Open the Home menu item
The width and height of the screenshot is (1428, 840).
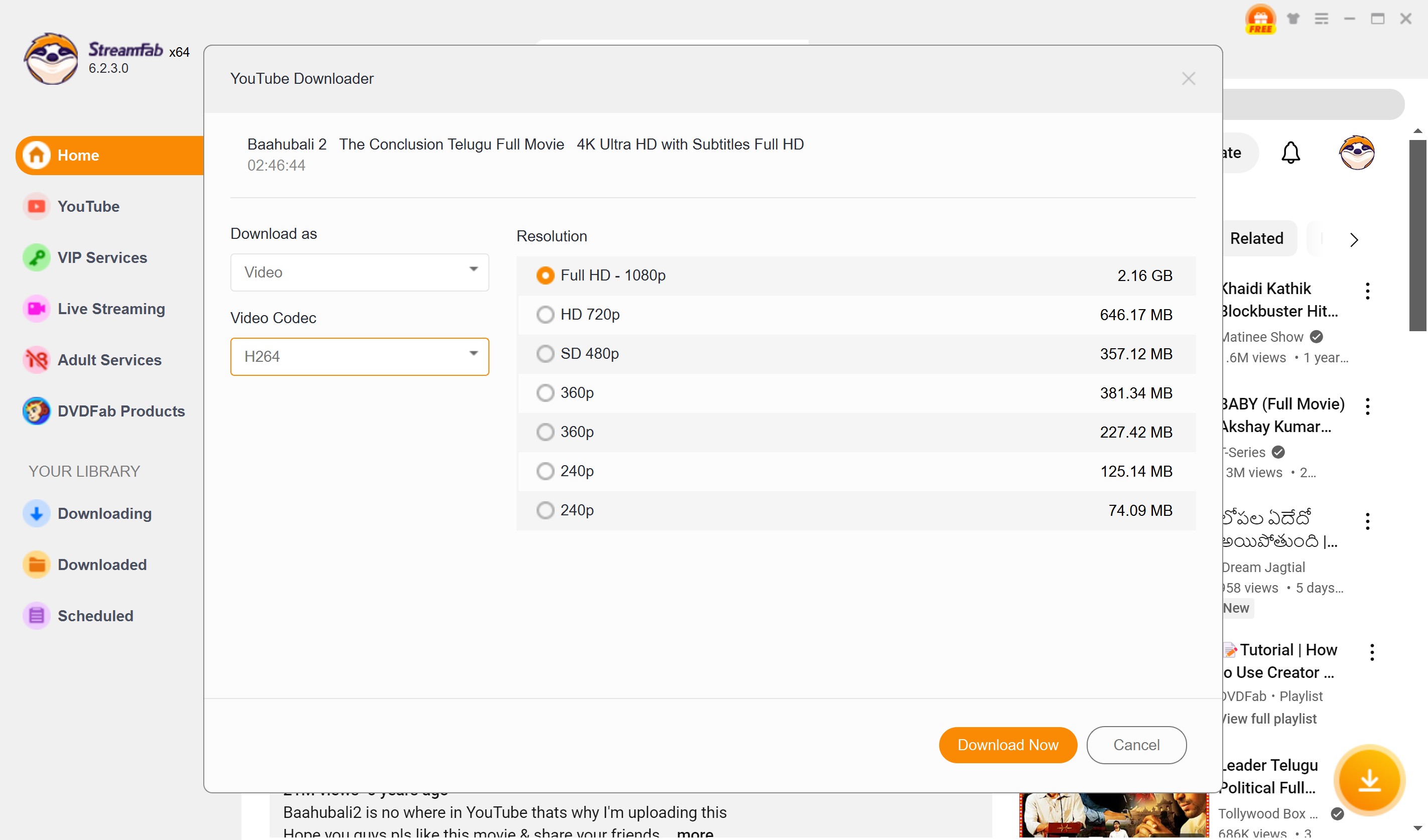pyautogui.click(x=109, y=155)
